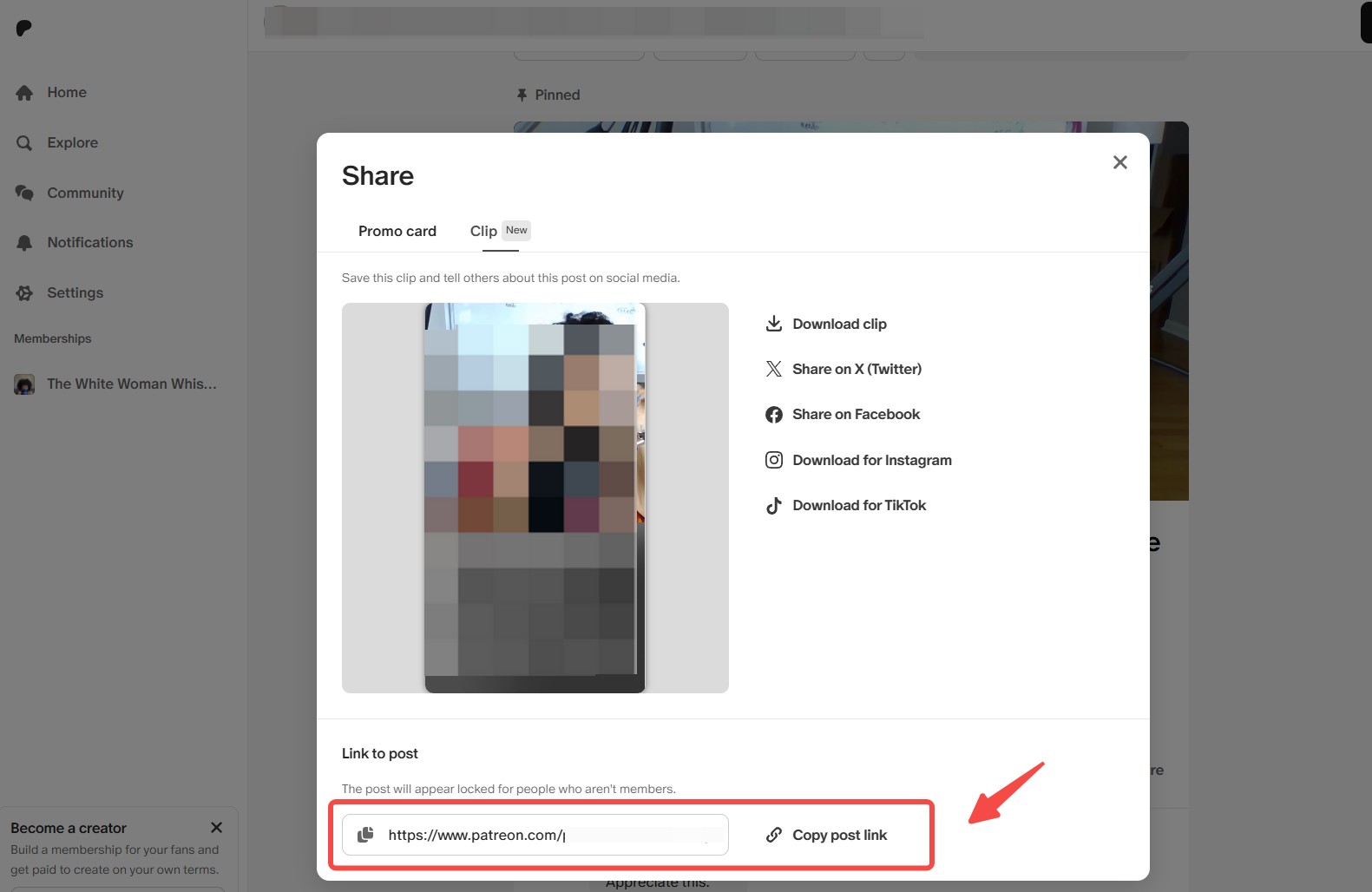The height and width of the screenshot is (892, 1372).
Task: Click the chain link icon
Action: click(774, 835)
